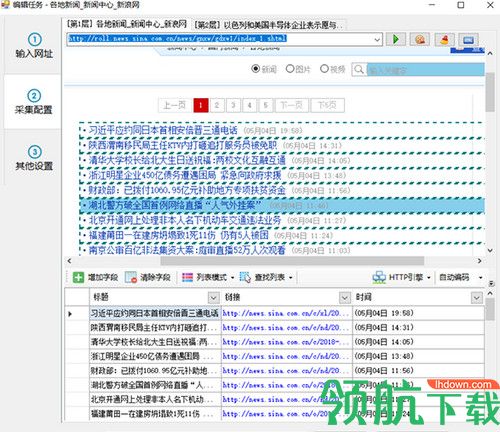
Task: Select table time cell (05月04日 13:48)
Action: (x=418, y=356)
